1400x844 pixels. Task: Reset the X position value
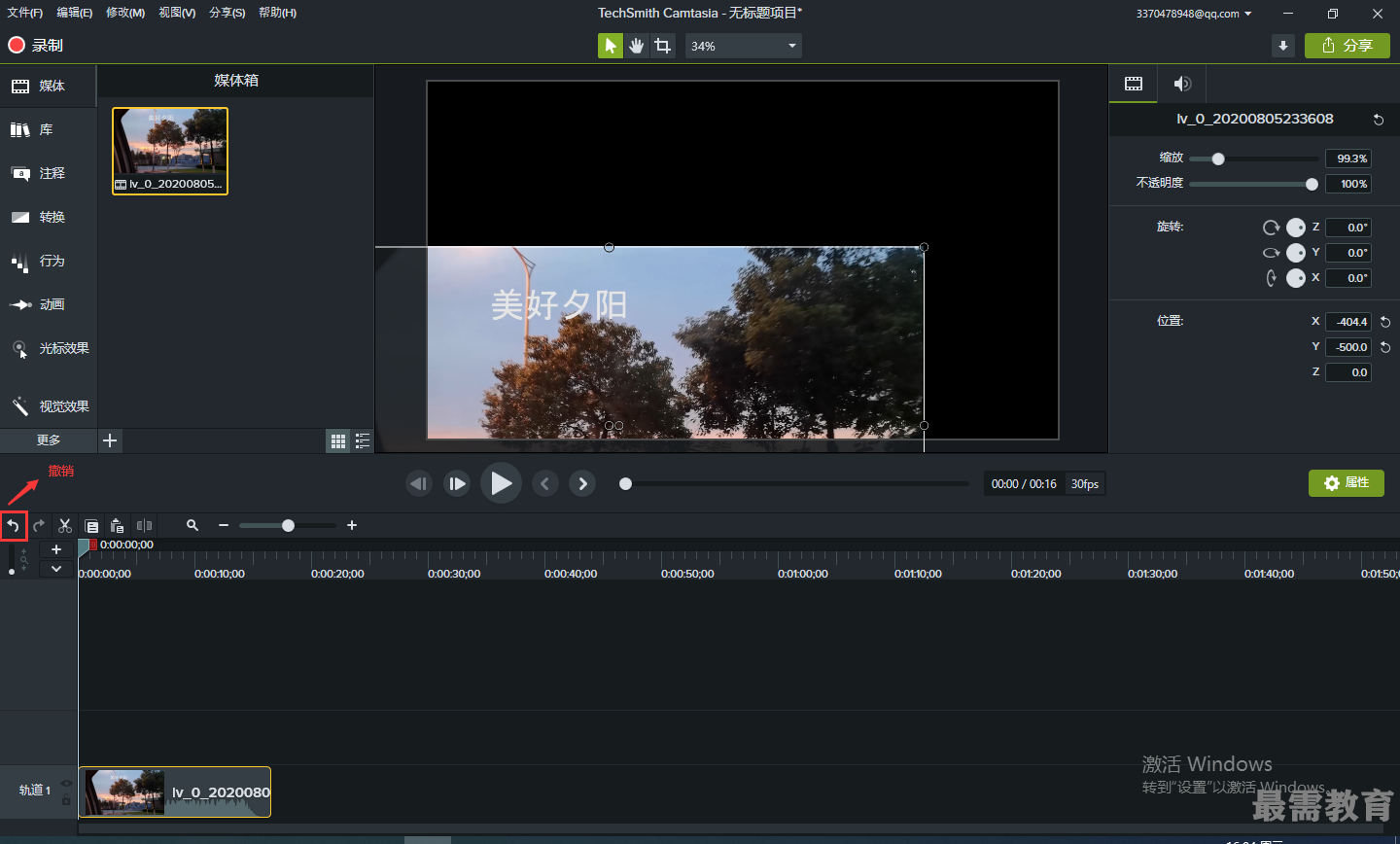[x=1385, y=322]
